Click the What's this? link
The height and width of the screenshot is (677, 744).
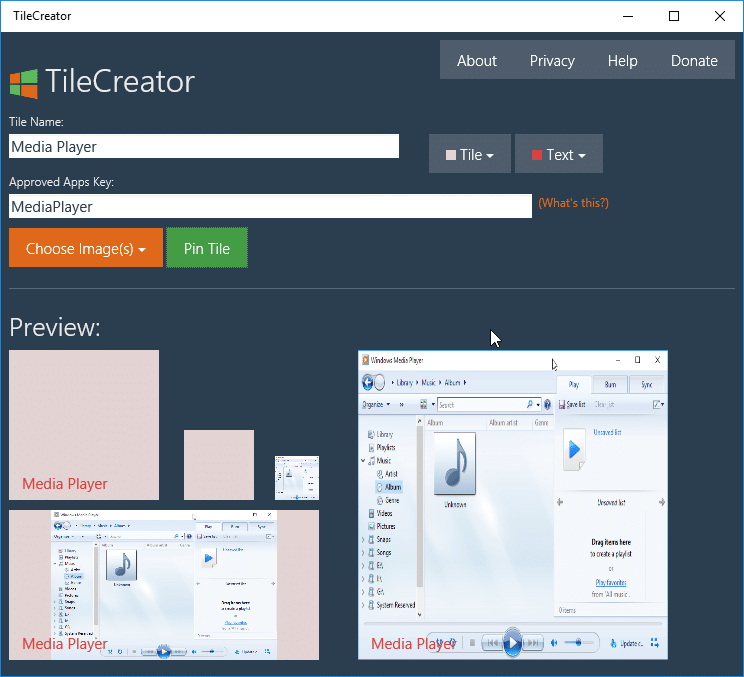coord(573,203)
